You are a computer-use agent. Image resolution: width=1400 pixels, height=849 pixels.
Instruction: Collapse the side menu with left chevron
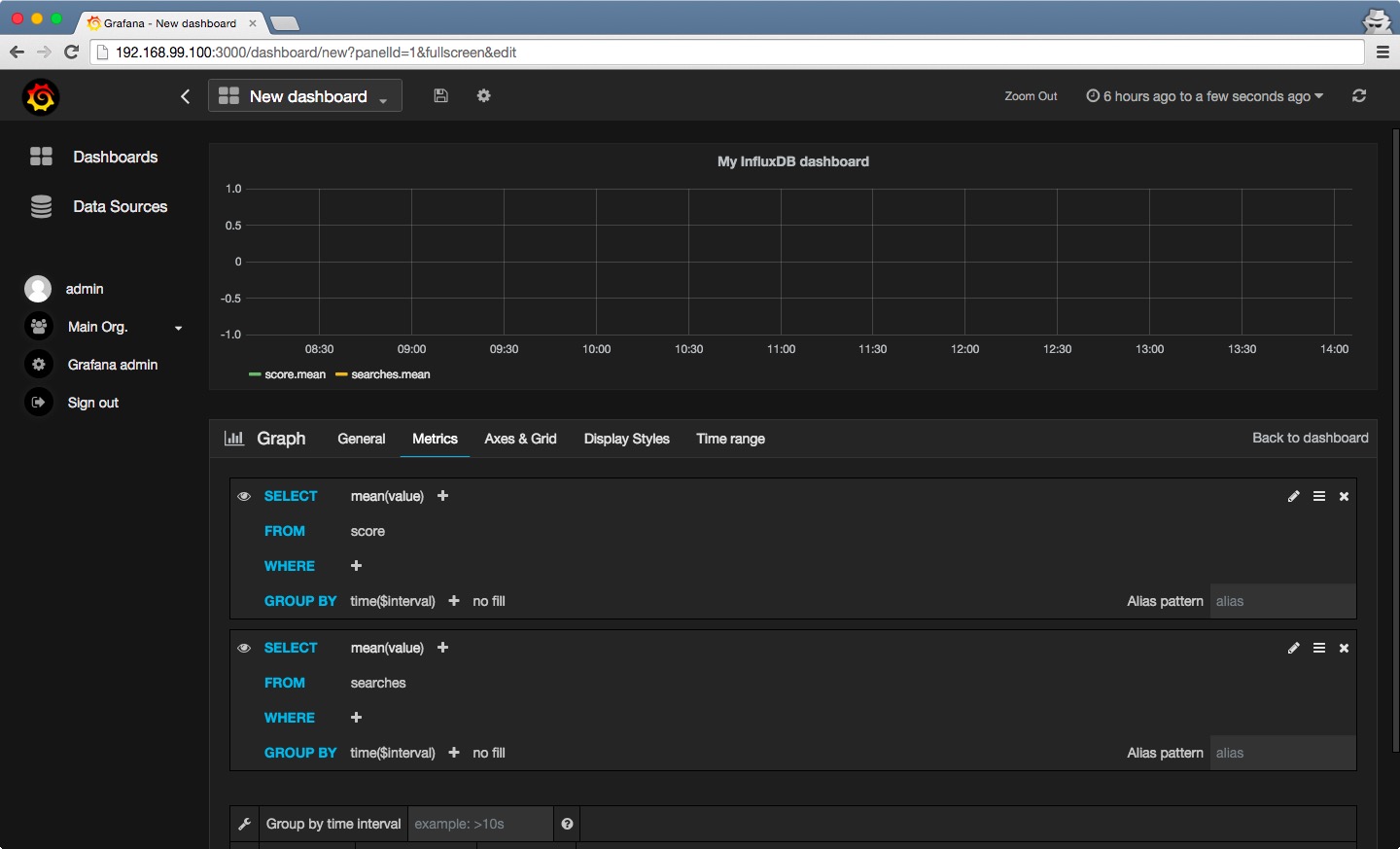[186, 96]
